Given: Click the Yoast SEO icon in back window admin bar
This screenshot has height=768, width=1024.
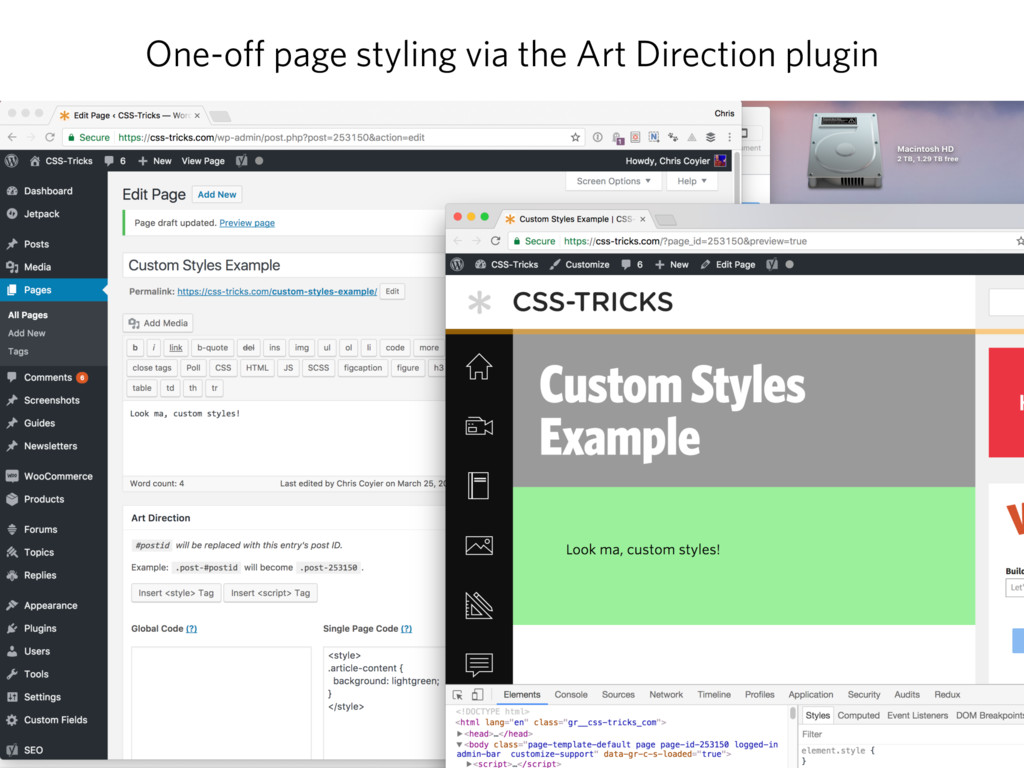Looking at the screenshot, I should (x=242, y=161).
